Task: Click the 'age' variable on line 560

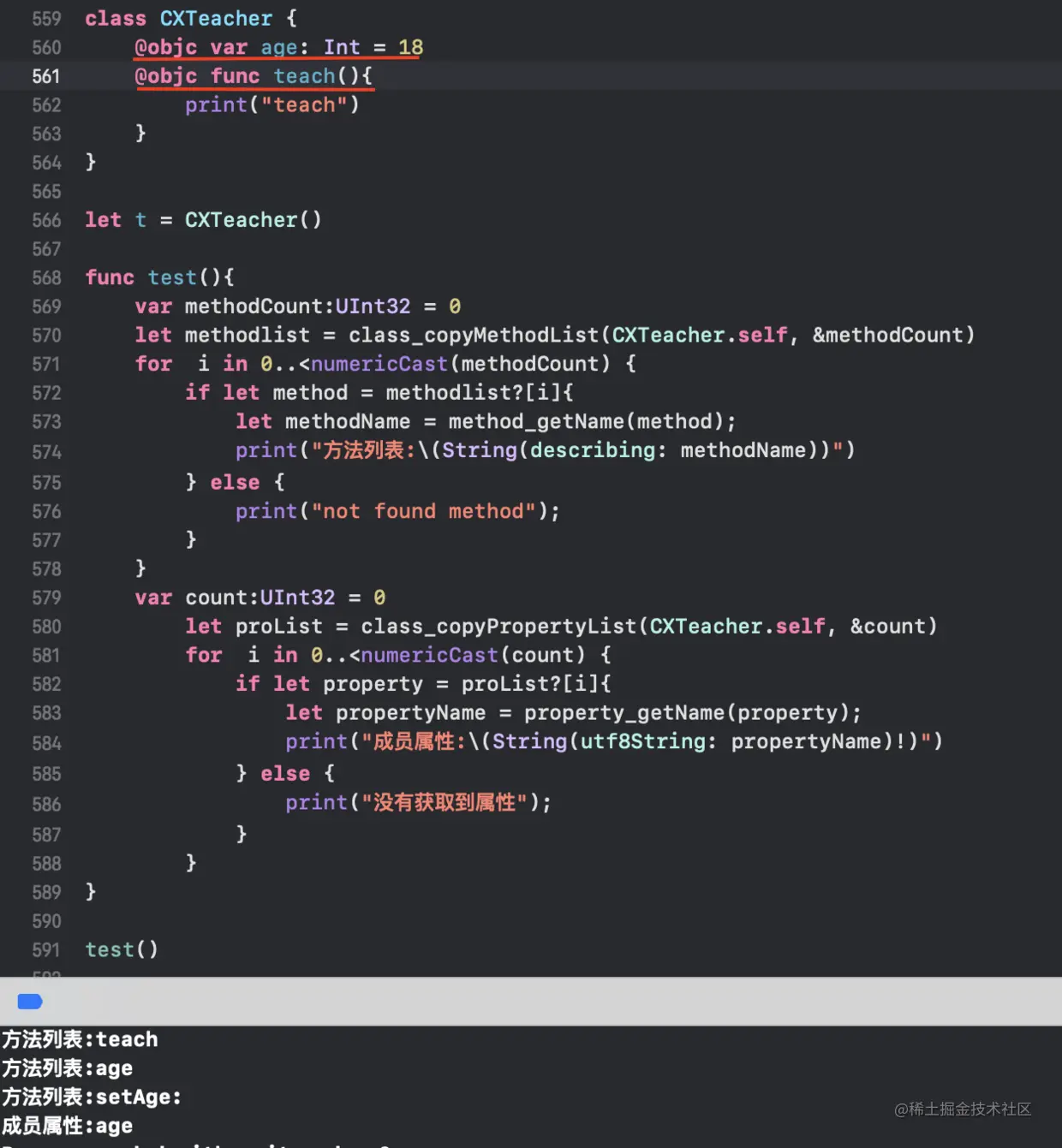Action: [279, 47]
